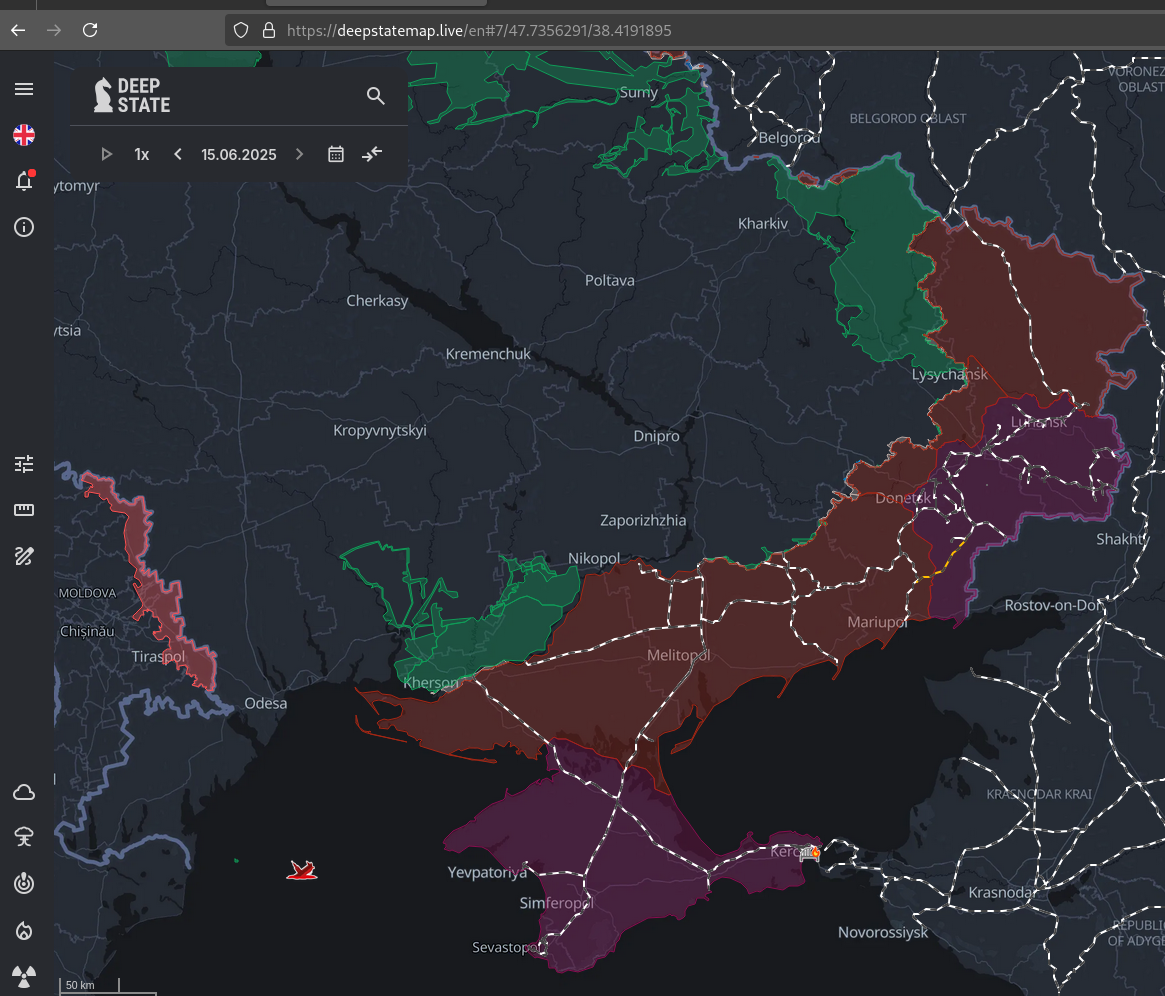Toggle the weather cloud layer
This screenshot has height=996, width=1165.
click(x=24, y=792)
